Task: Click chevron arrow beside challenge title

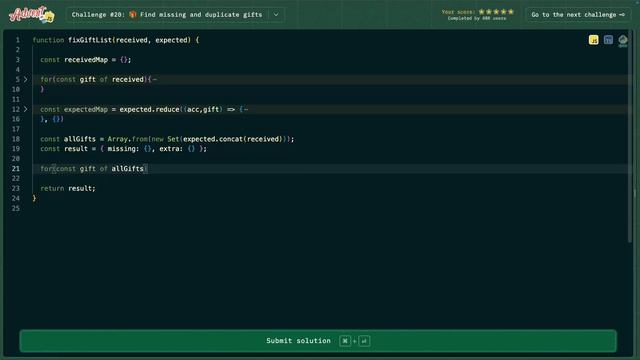Action: click(x=276, y=15)
